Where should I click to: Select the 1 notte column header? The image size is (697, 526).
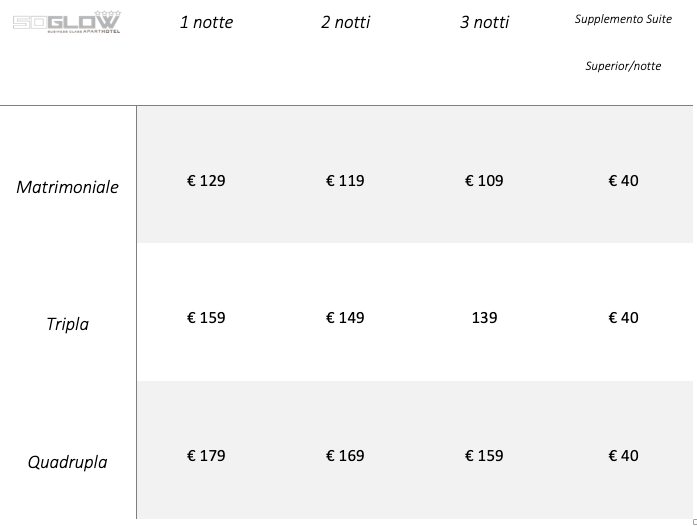click(x=206, y=22)
